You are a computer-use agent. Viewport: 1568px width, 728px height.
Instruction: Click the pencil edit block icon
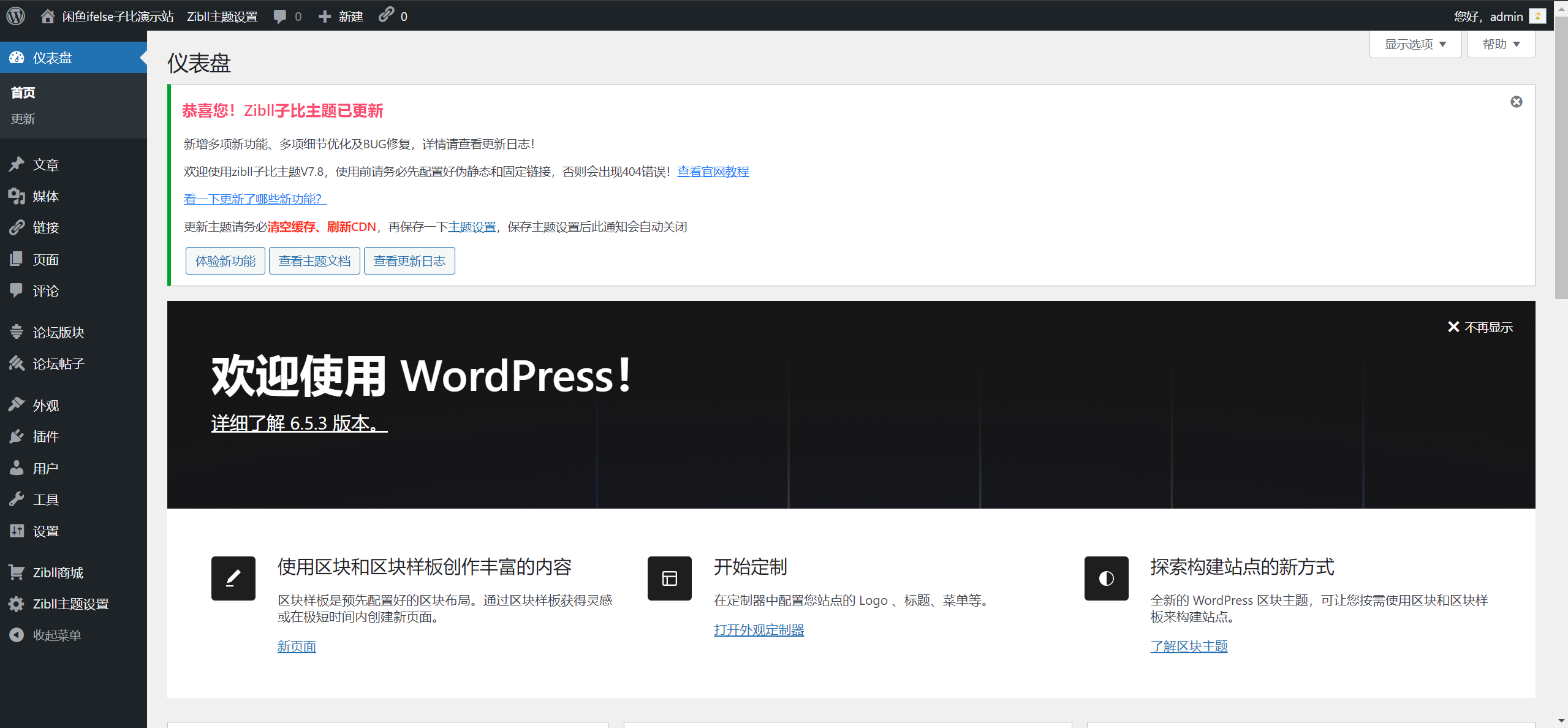[x=233, y=578]
